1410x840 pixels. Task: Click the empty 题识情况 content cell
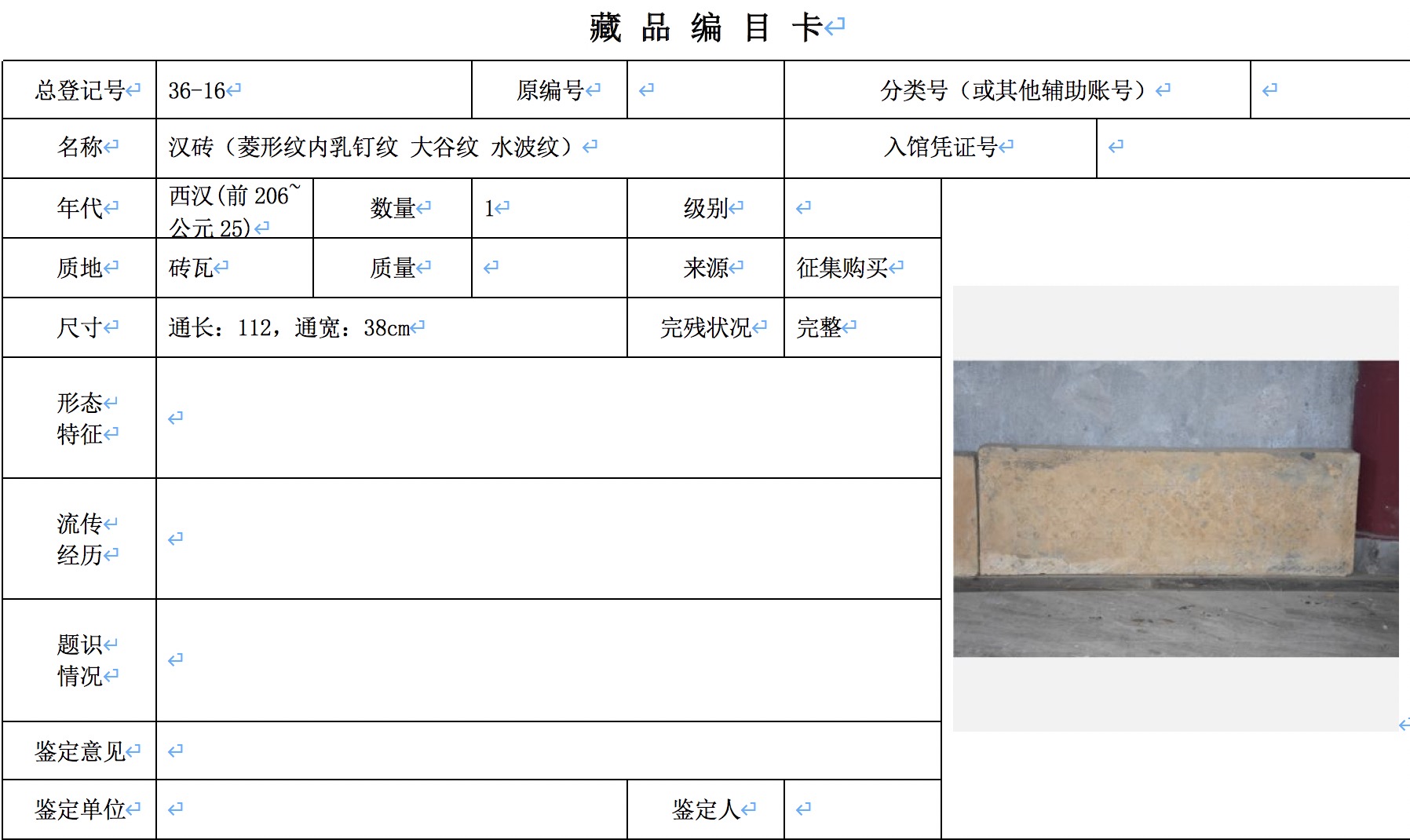click(x=549, y=660)
